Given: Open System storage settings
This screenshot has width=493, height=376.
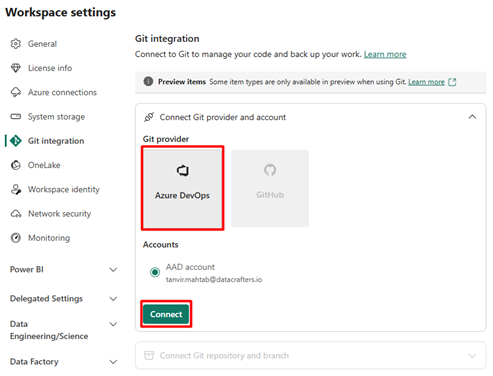Looking at the screenshot, I should click(56, 117).
